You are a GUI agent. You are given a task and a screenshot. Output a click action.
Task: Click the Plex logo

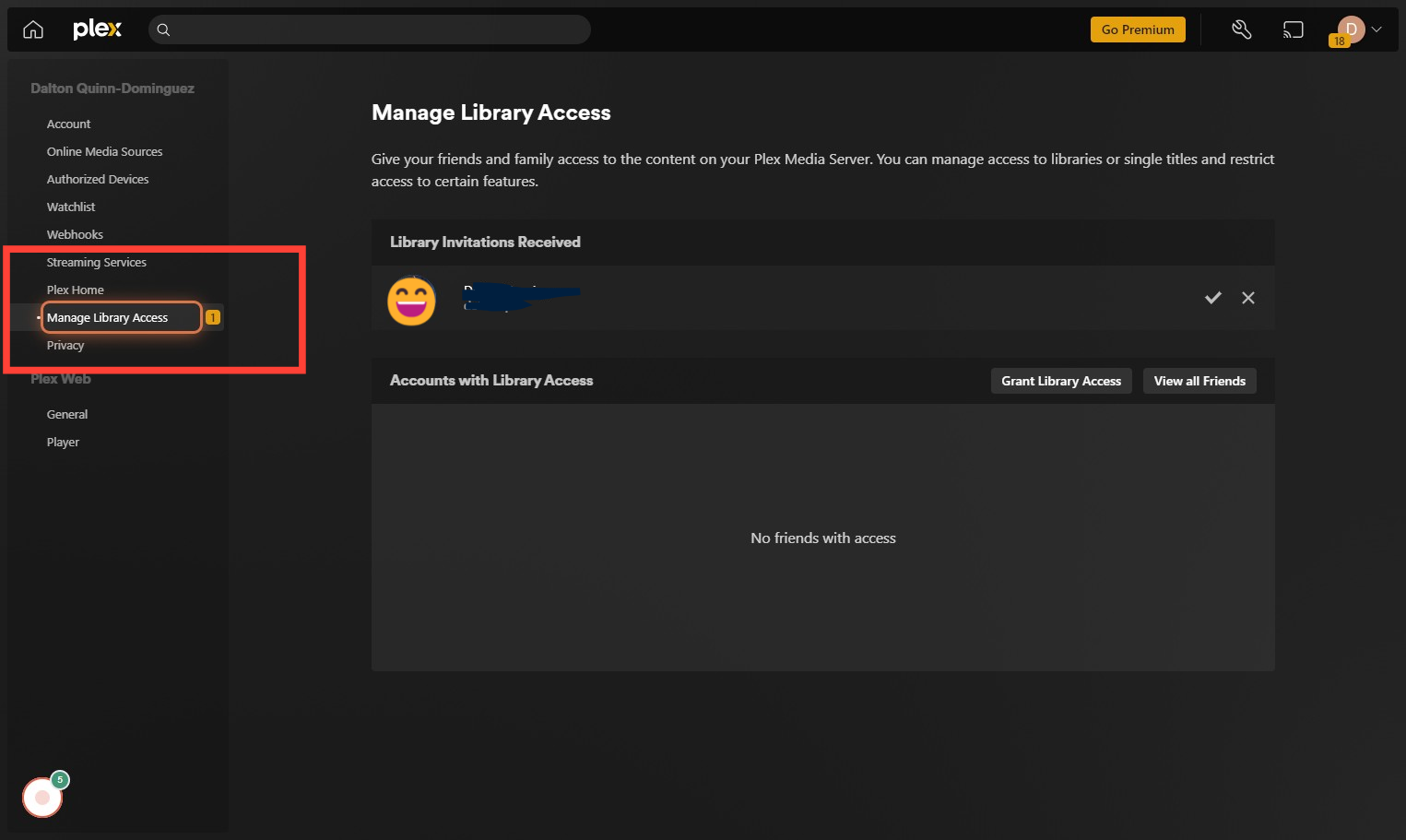pos(97,30)
